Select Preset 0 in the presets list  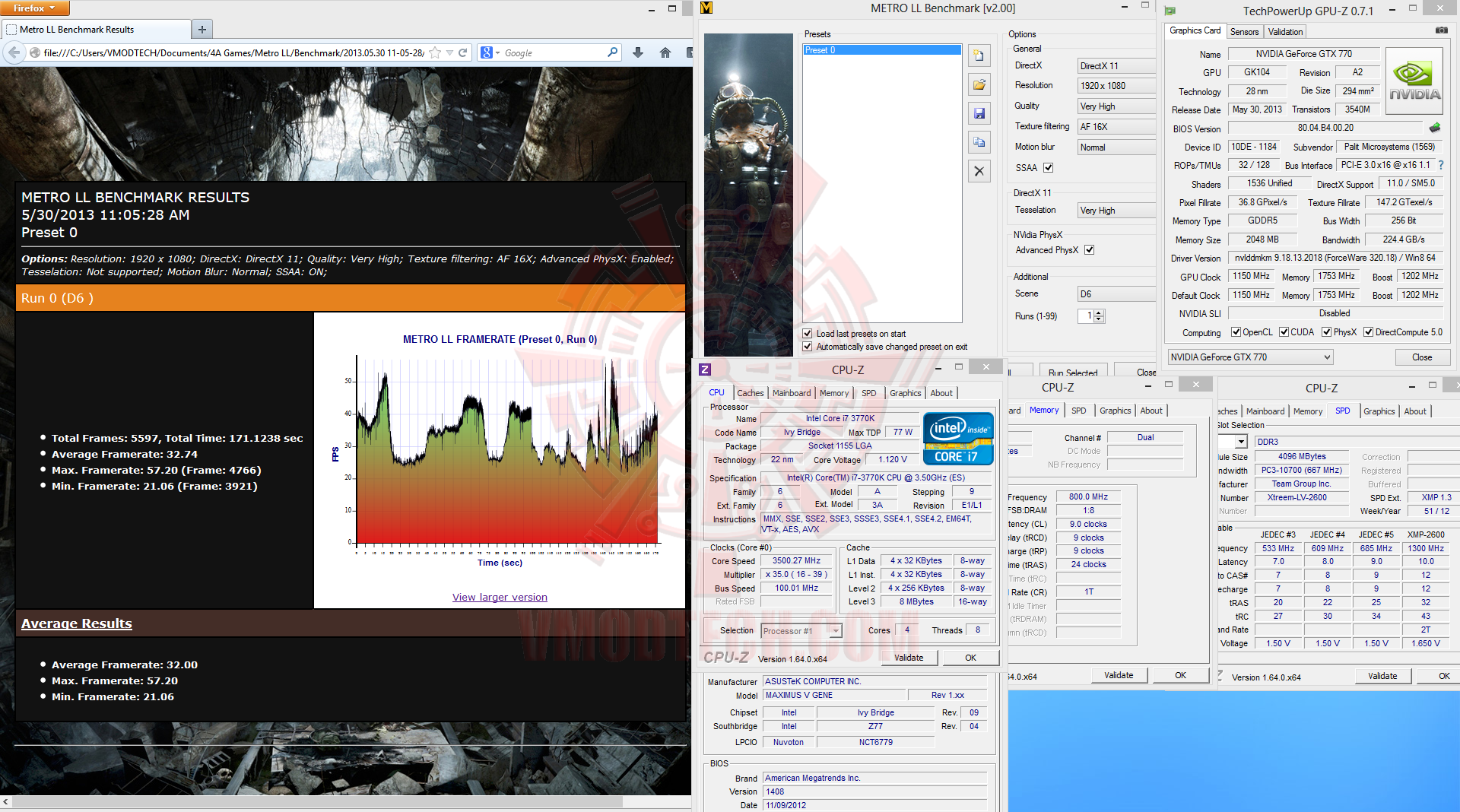point(882,50)
